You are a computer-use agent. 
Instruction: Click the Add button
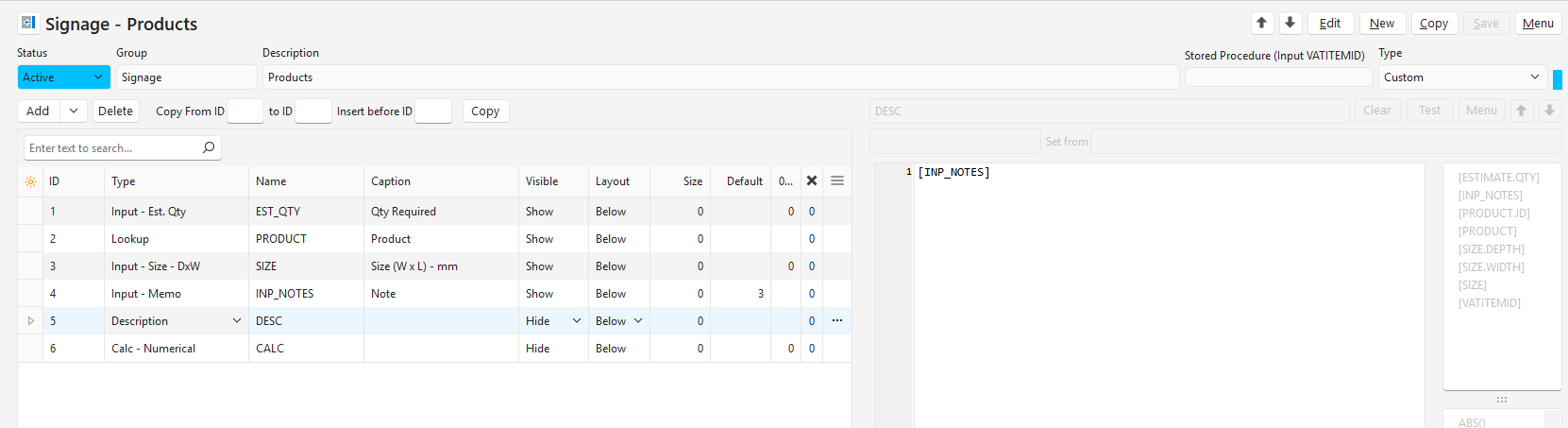(x=39, y=111)
